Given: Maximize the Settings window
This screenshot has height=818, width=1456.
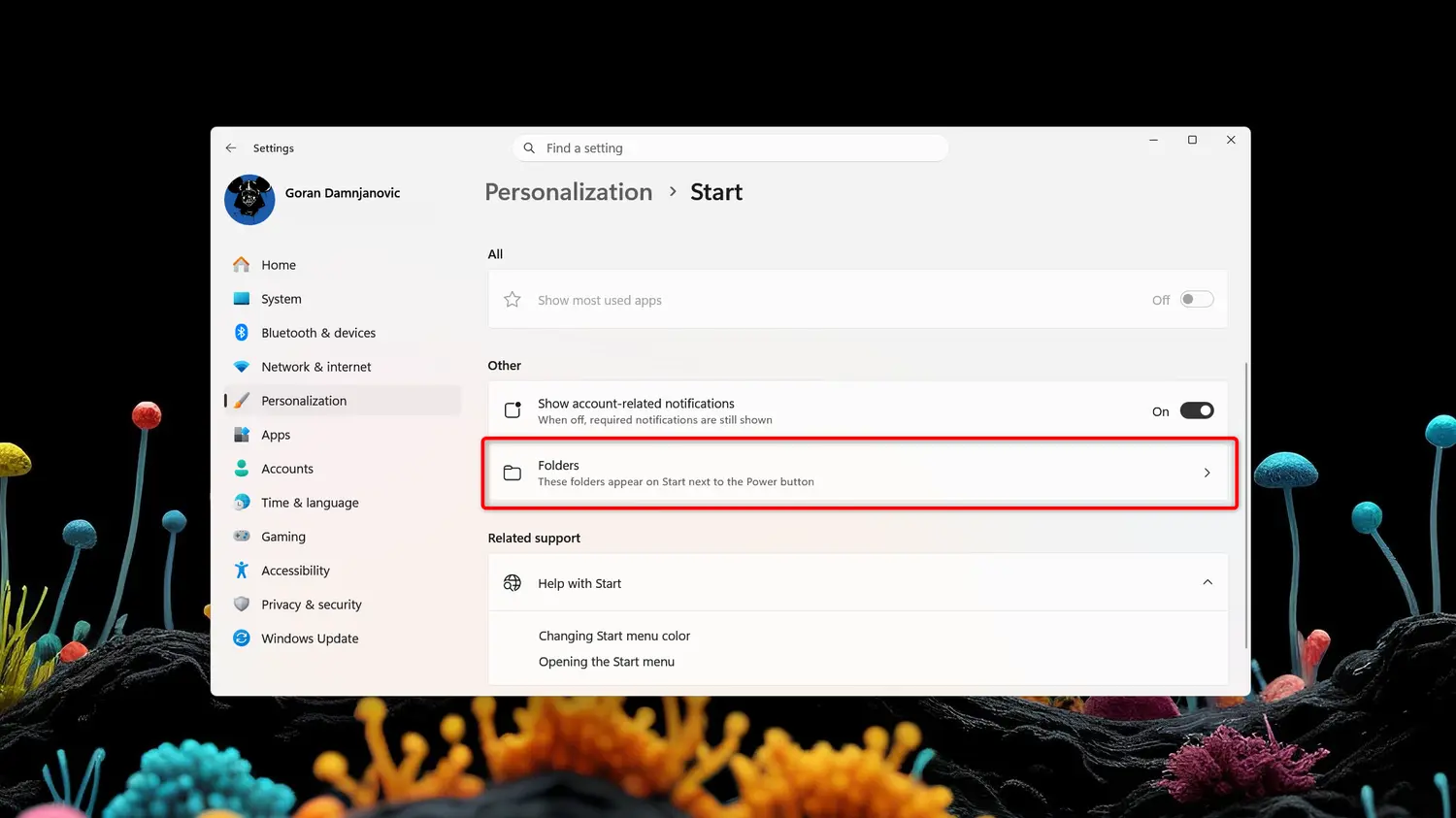Looking at the screenshot, I should [x=1192, y=140].
